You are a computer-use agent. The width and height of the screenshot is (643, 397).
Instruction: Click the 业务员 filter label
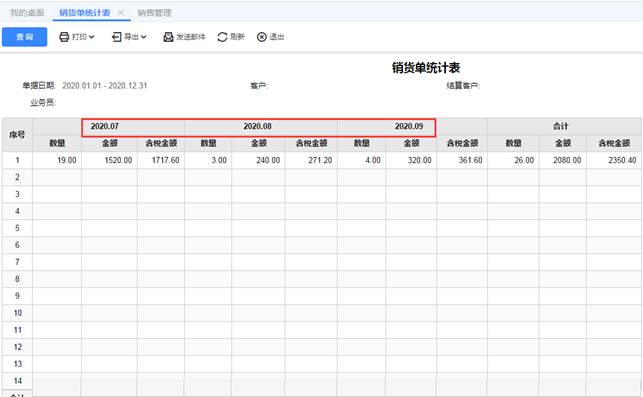point(43,102)
